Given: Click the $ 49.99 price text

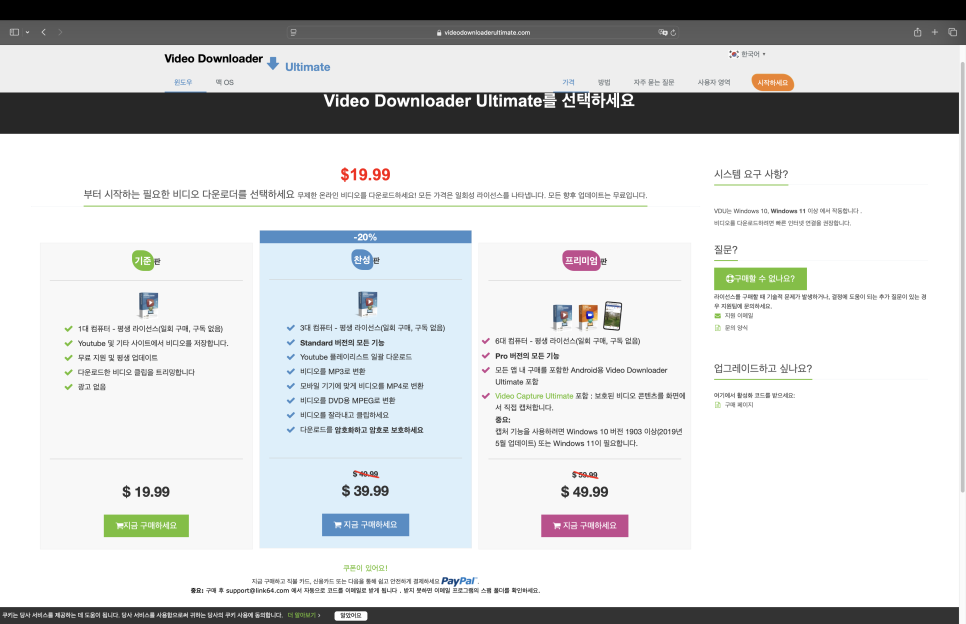Looking at the screenshot, I should coord(585,492).
